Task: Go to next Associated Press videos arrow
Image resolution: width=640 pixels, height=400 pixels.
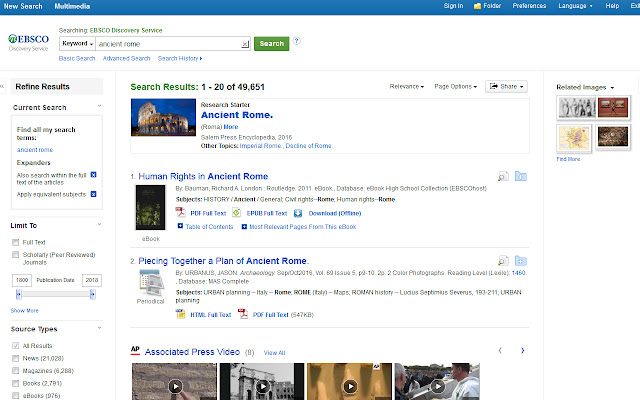Action: 522,350
